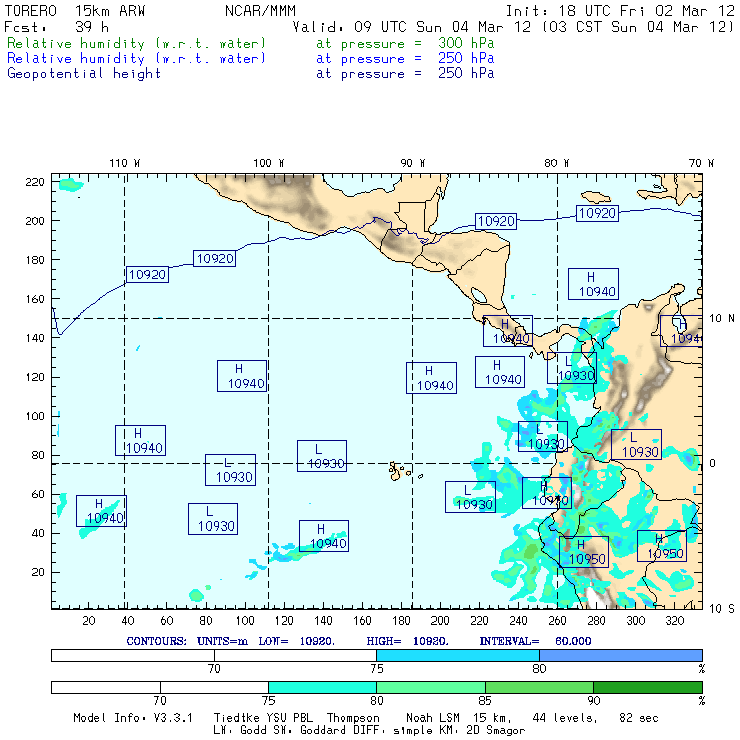
Task: Click the "CONTOURS: UNITS=m" text
Action: (x=187, y=641)
